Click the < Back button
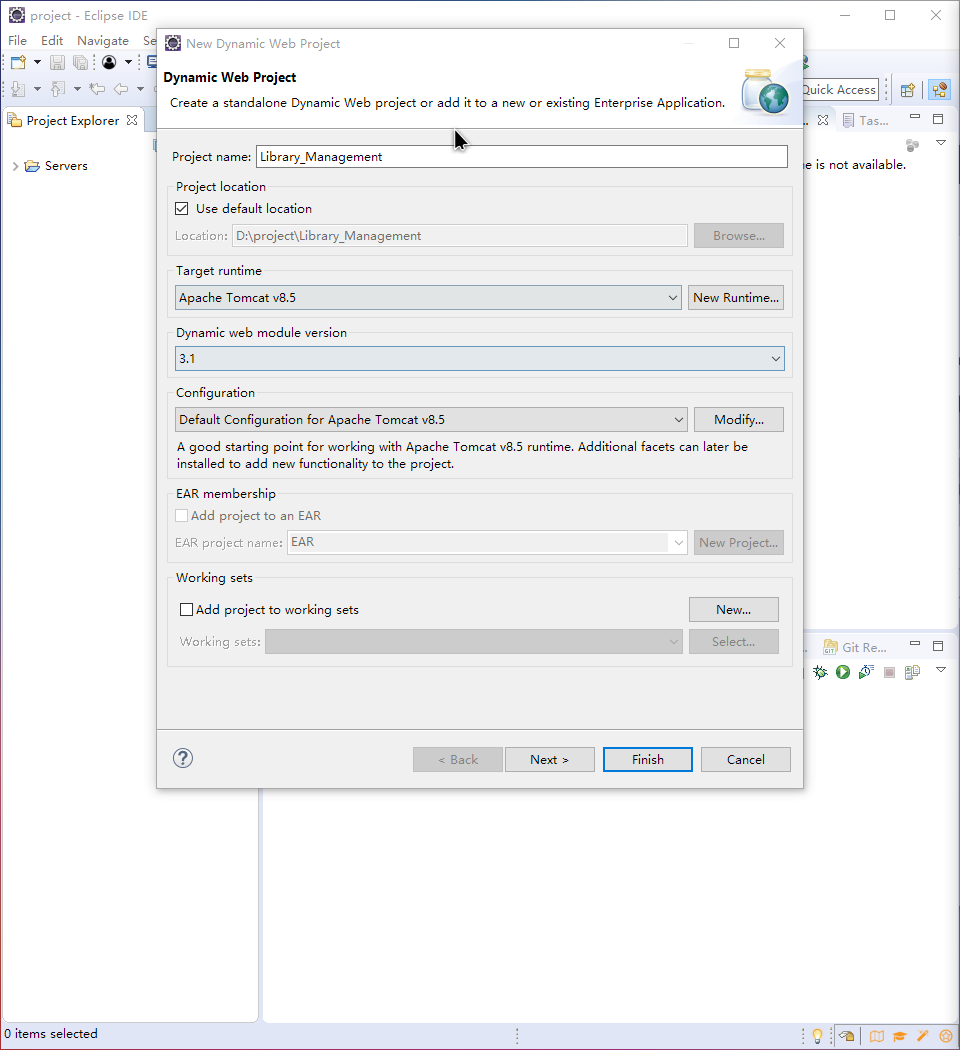This screenshot has width=960, height=1050. [x=458, y=759]
